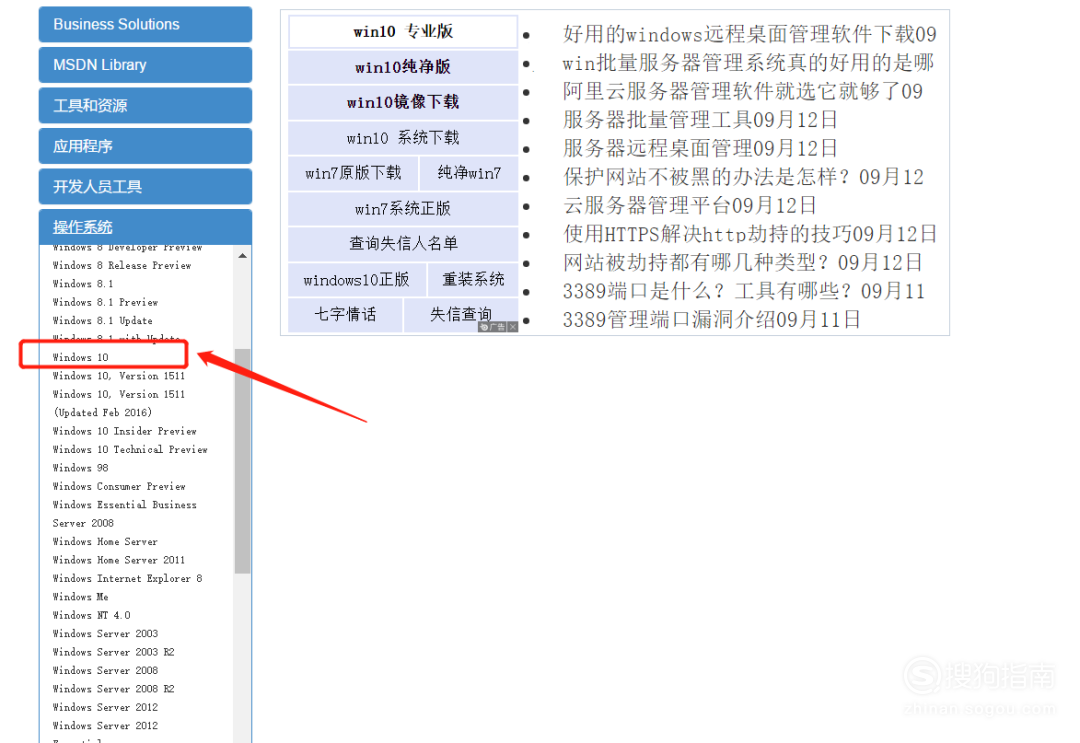This screenshot has width=1080, height=743.
Task: Select Windows Server 2003 R2
Action: click(114, 652)
